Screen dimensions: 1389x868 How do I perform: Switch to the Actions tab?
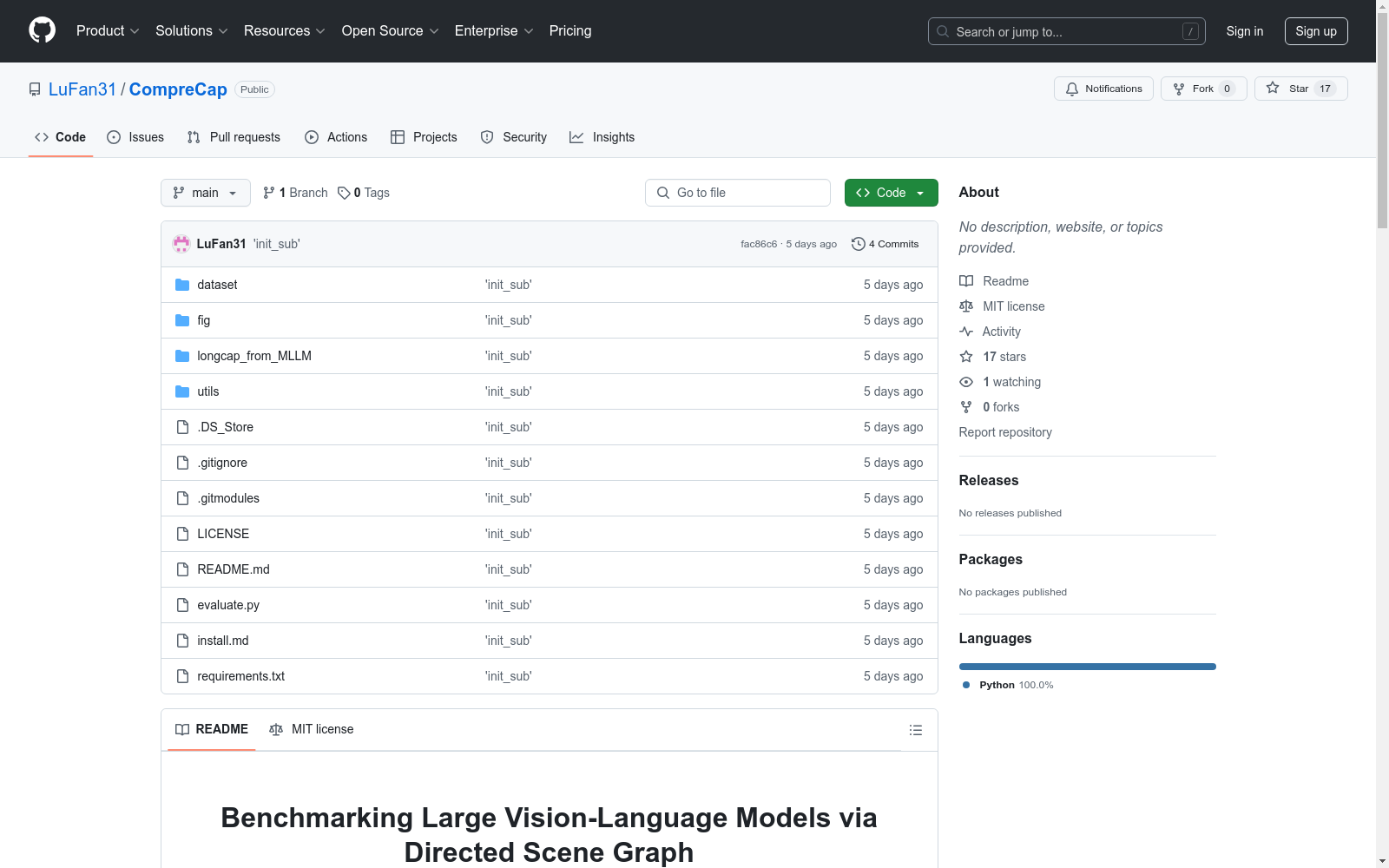pyautogui.click(x=336, y=137)
